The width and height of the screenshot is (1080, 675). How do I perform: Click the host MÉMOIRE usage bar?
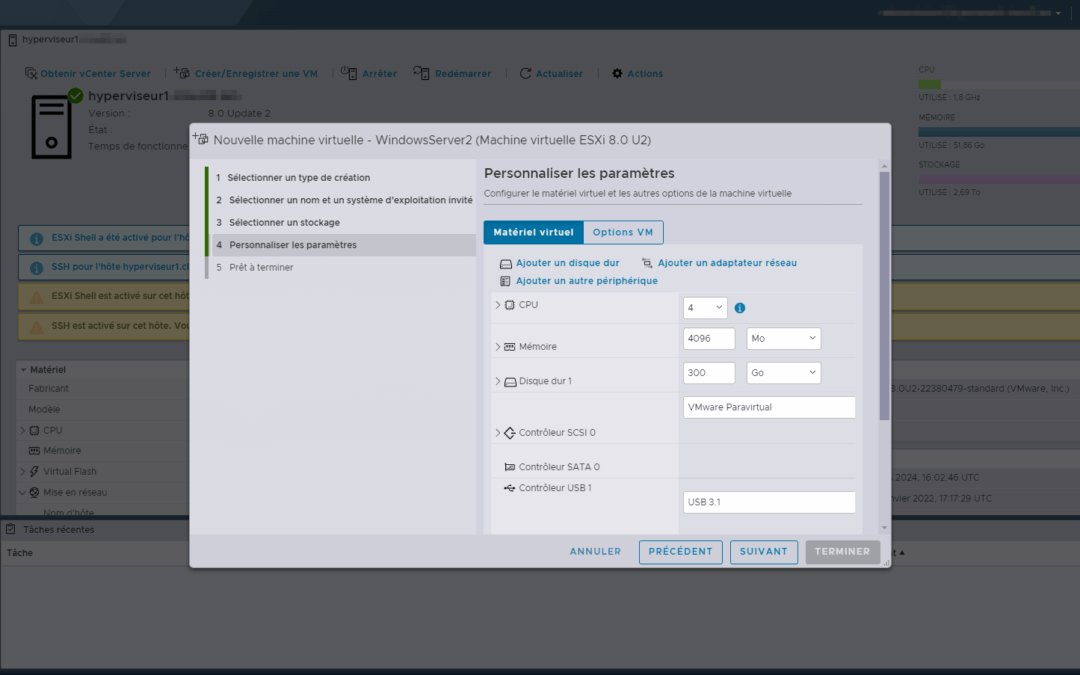[999, 132]
